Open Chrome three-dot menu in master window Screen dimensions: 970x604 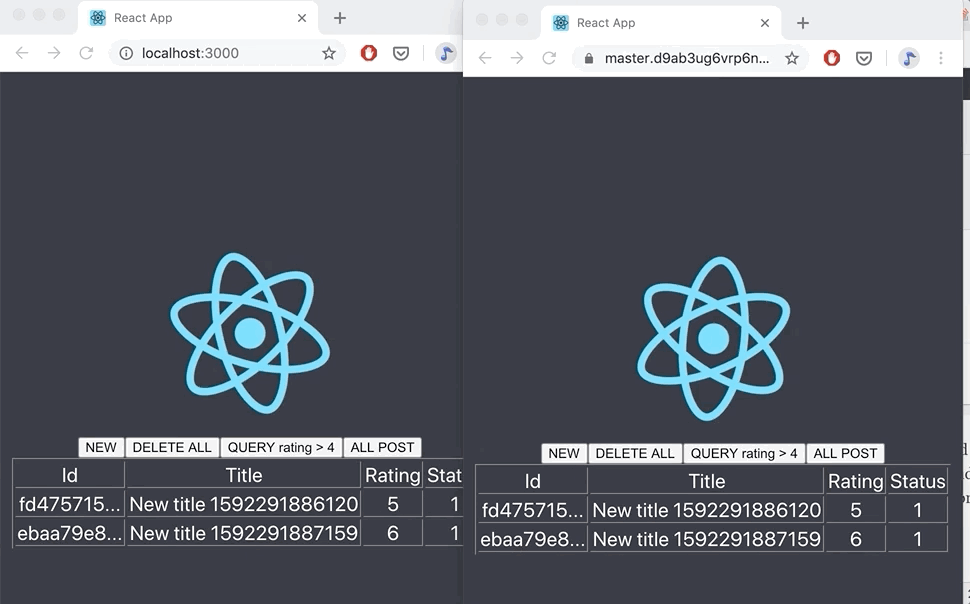coord(941,58)
